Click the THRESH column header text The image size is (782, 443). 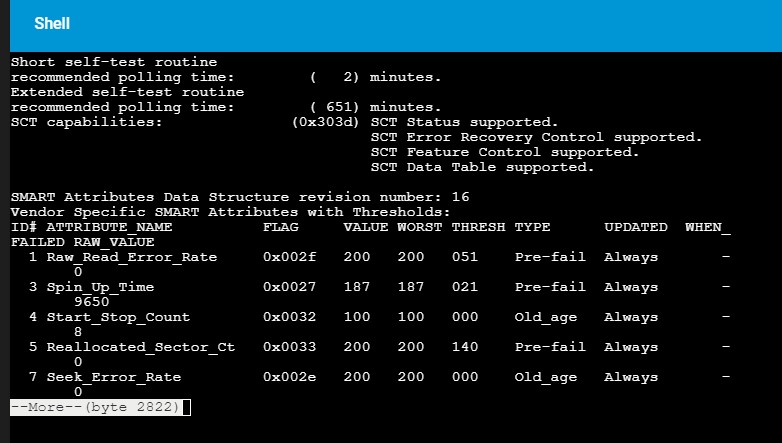click(478, 227)
